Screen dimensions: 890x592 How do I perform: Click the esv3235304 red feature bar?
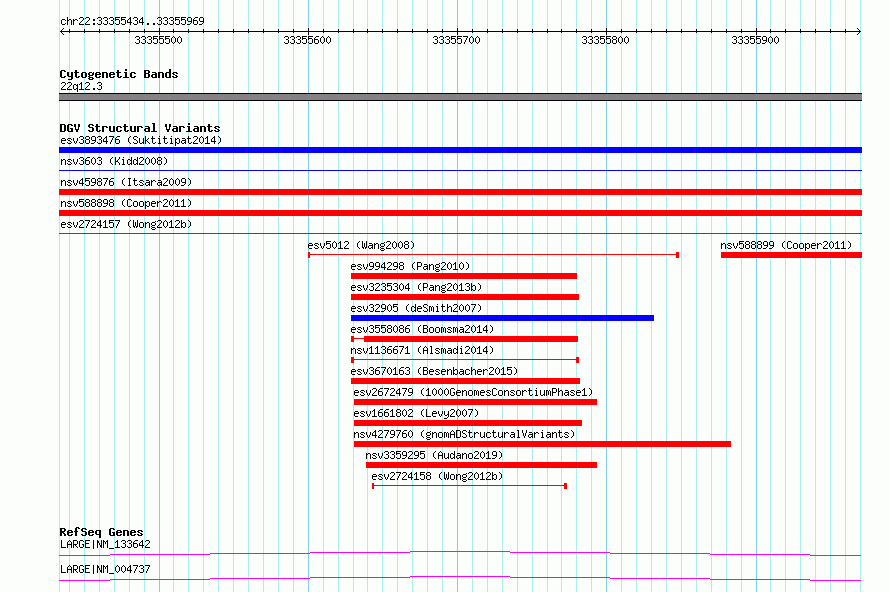[465, 297]
